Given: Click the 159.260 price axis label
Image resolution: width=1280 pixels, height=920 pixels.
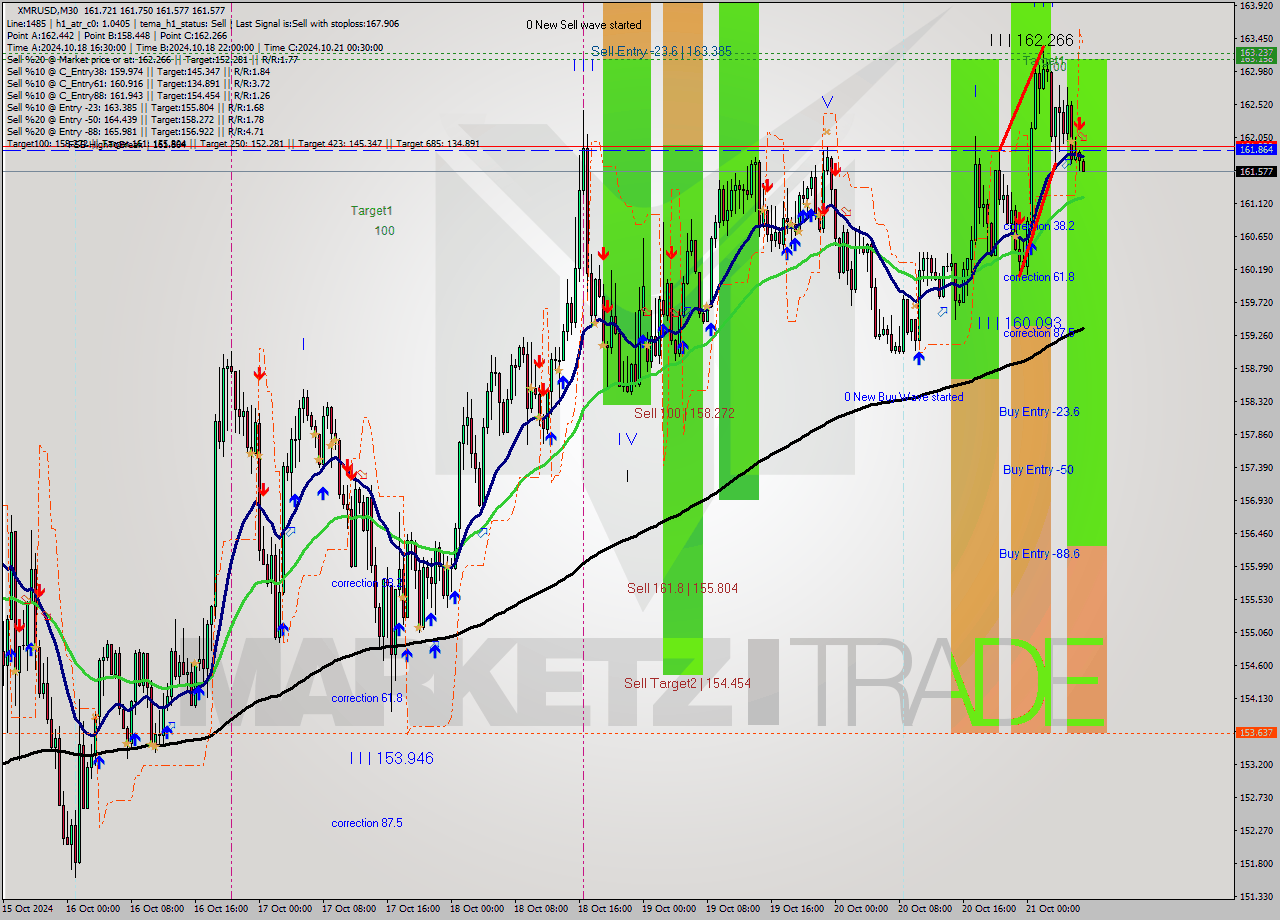Looking at the screenshot, I should (x=1256, y=336).
